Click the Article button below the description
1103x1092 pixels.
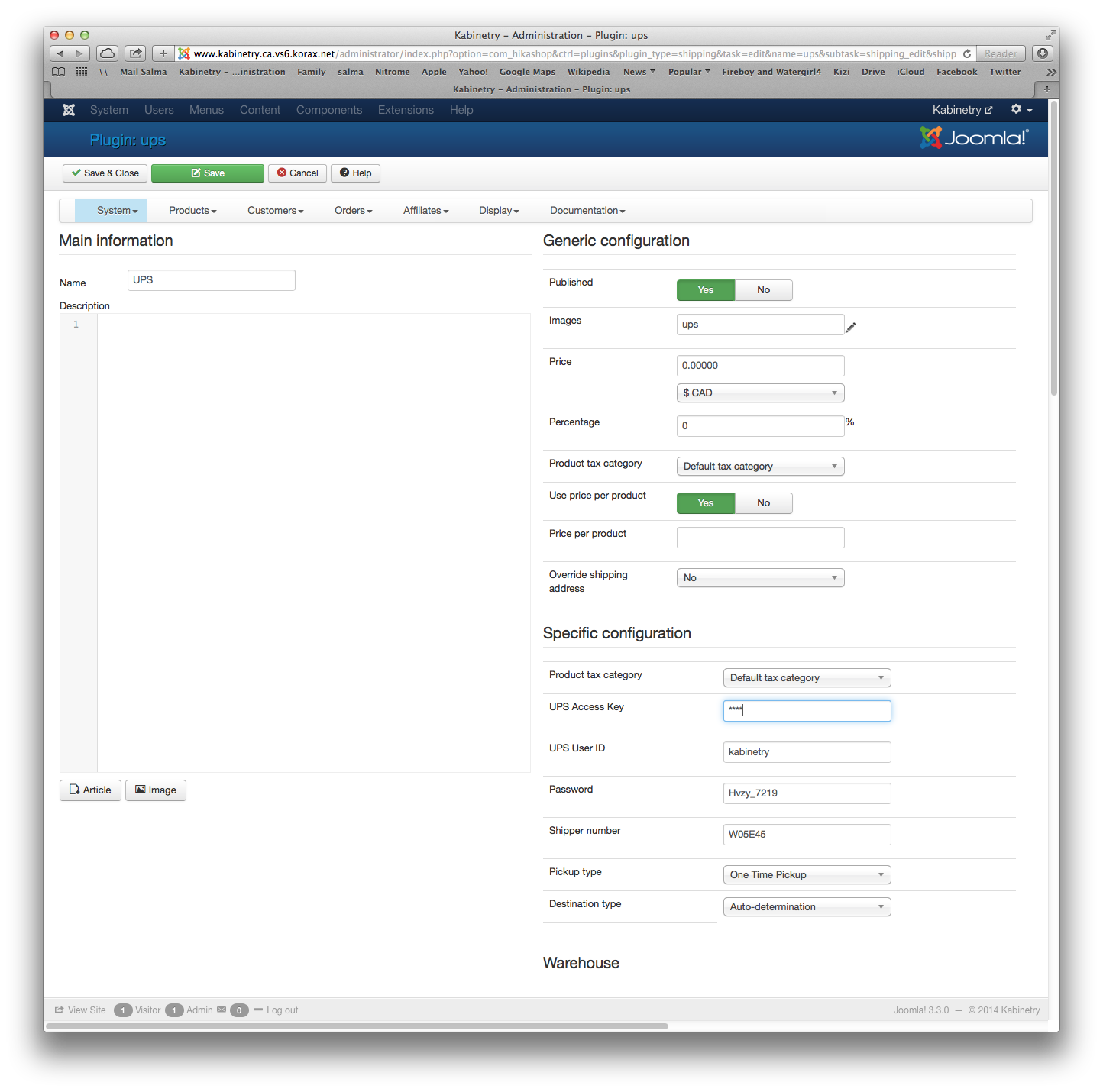90,790
